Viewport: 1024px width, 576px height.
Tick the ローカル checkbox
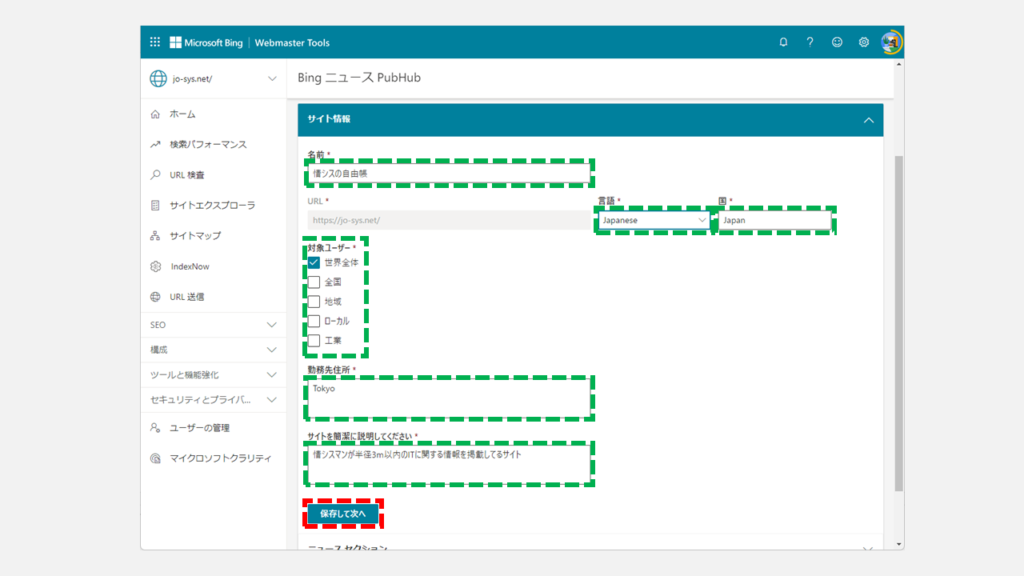pos(314,321)
